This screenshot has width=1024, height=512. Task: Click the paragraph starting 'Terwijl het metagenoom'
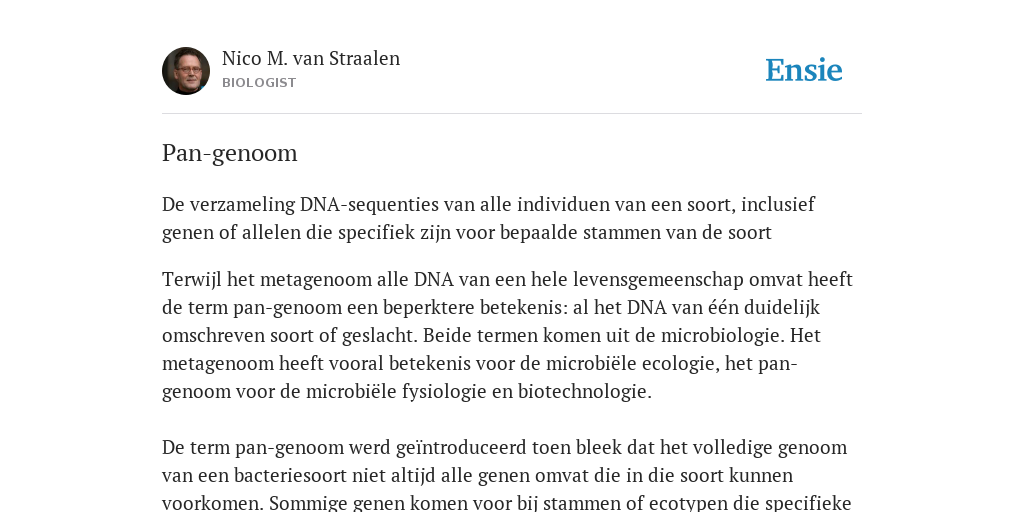[507, 335]
